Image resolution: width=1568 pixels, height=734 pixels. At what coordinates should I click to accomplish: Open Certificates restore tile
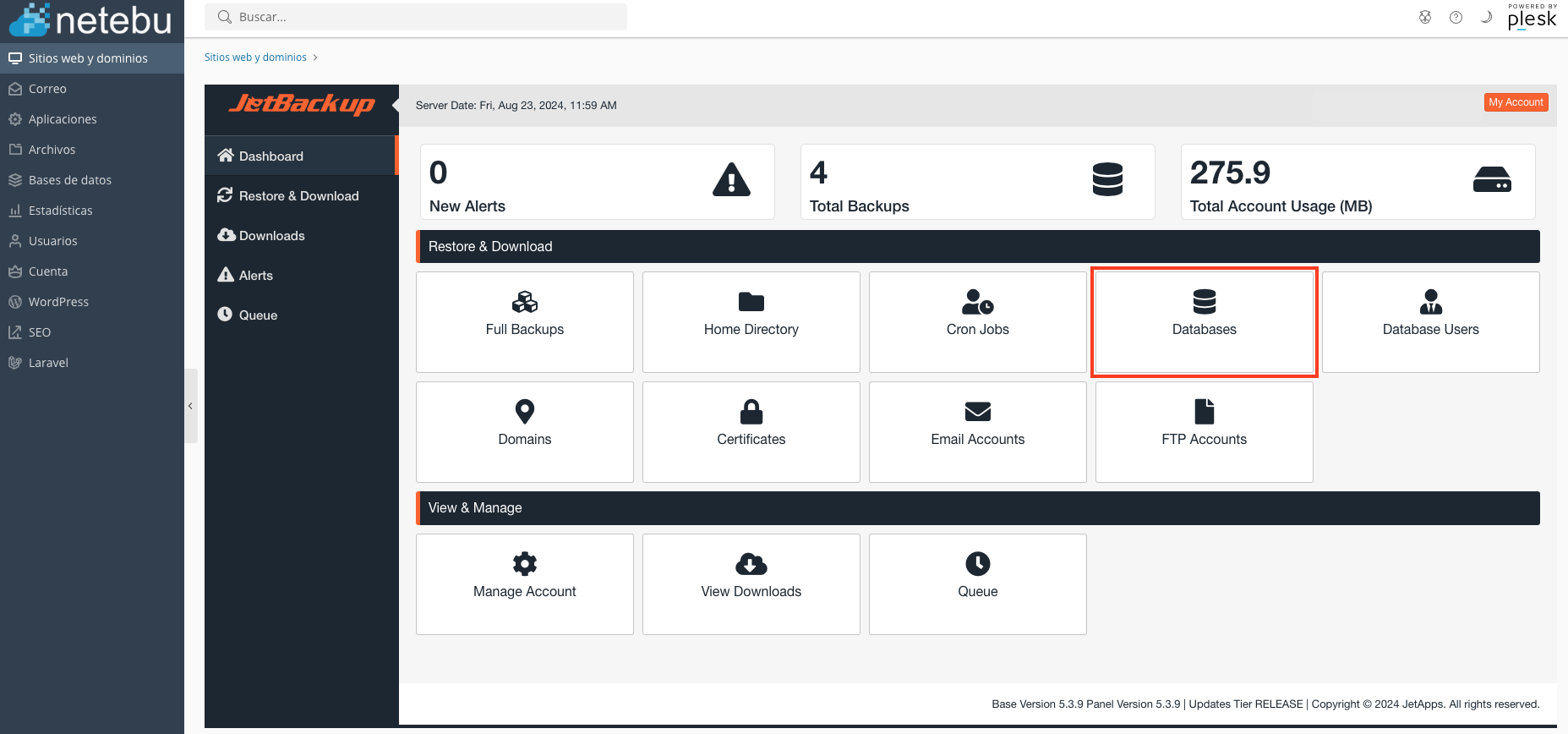[751, 432]
